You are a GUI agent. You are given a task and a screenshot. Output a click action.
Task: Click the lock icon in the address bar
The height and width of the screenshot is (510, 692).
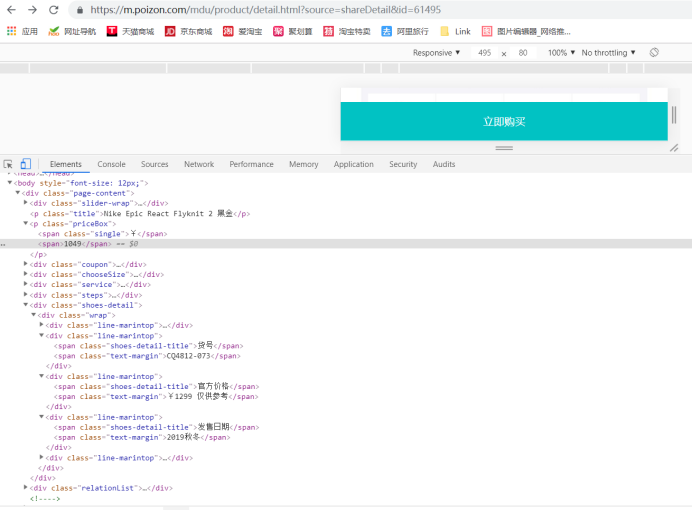(80, 10)
